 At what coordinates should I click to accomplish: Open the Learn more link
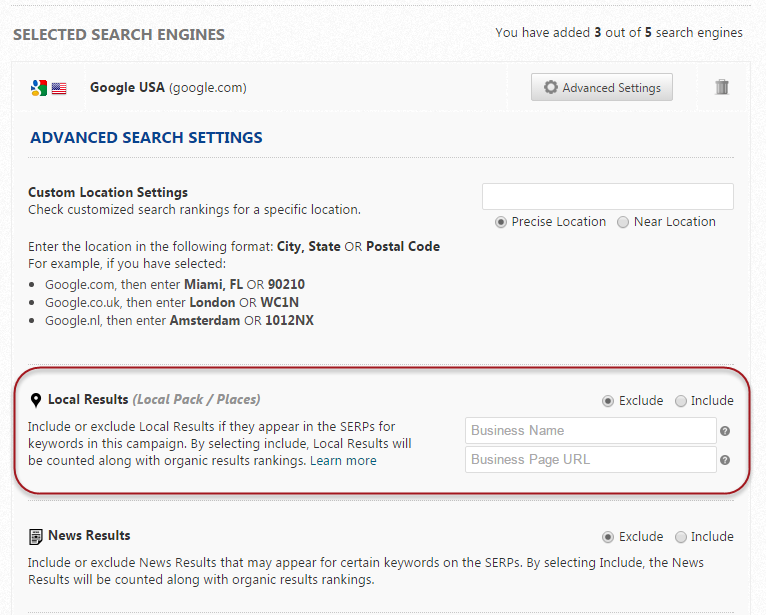pos(343,460)
